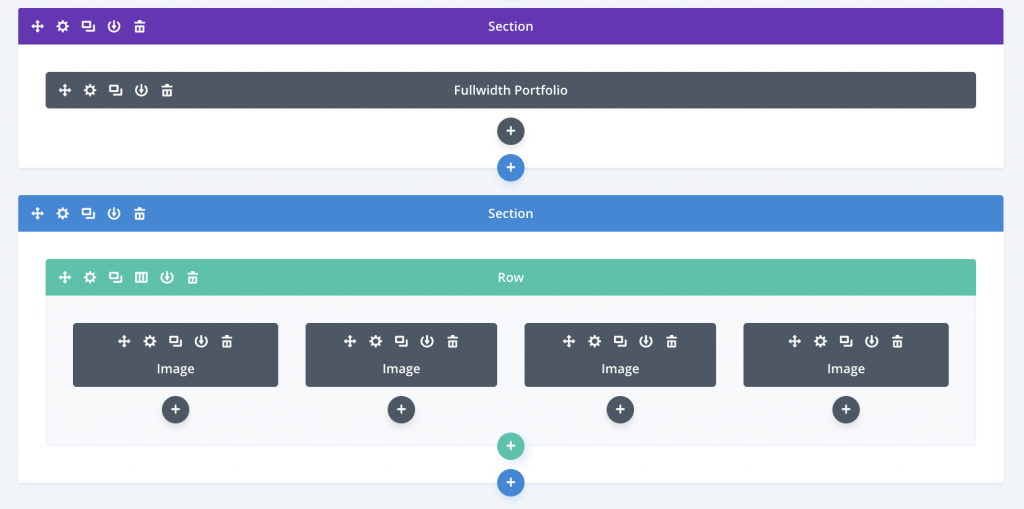The height and width of the screenshot is (509, 1024).
Task: Add new row with green plus button
Action: pyautogui.click(x=511, y=446)
